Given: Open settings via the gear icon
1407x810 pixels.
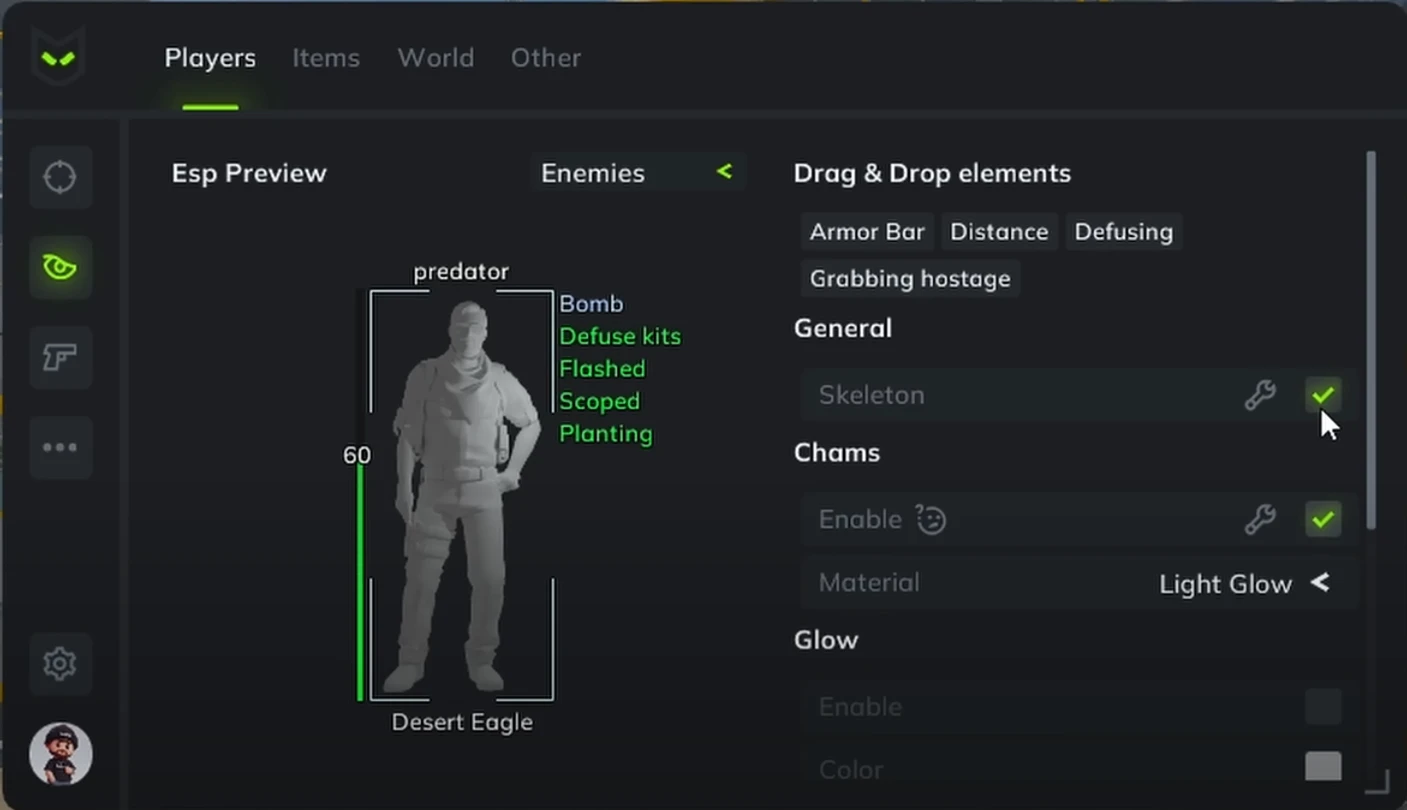Looking at the screenshot, I should (x=60, y=663).
